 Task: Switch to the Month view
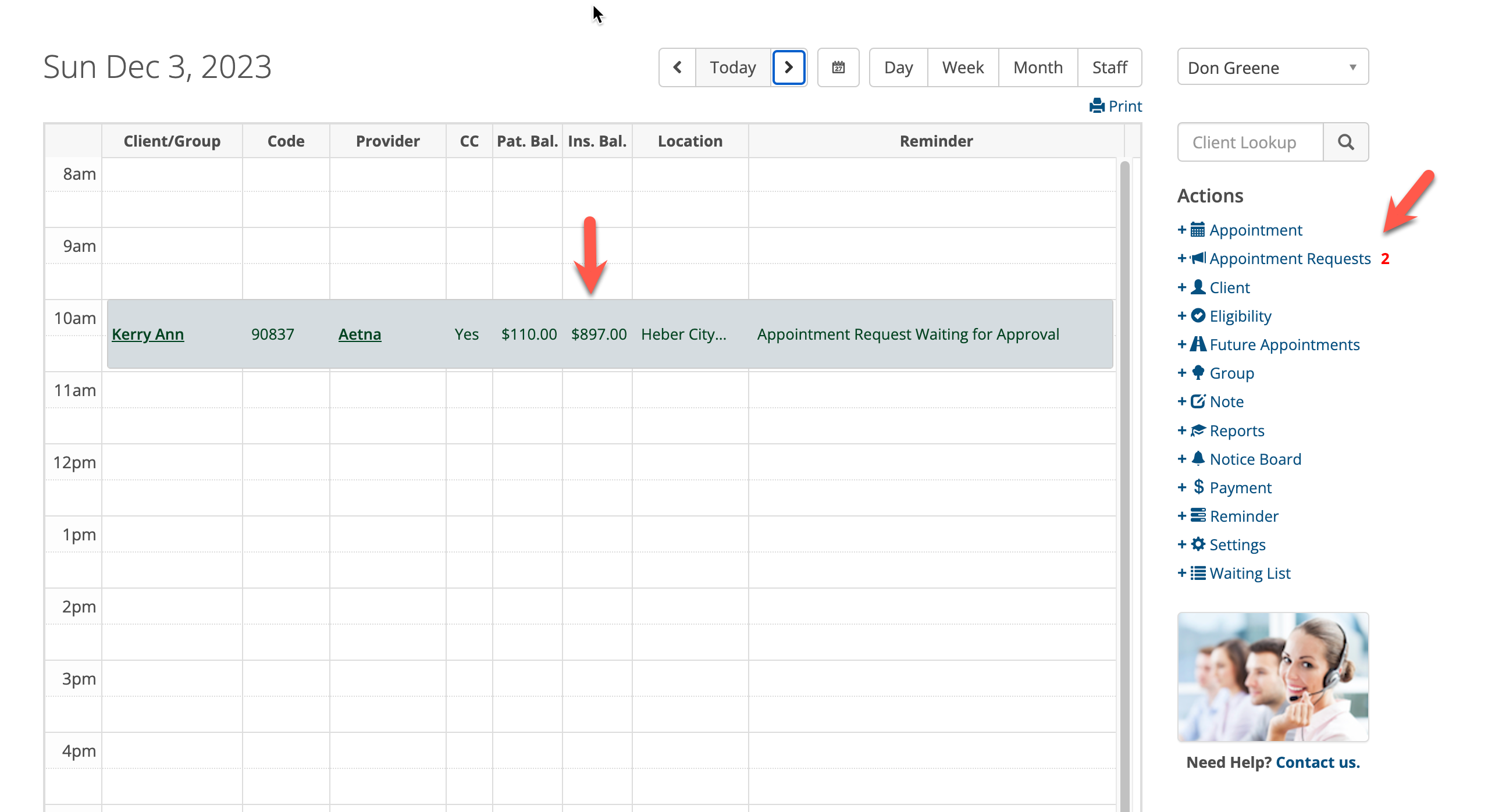click(1038, 67)
